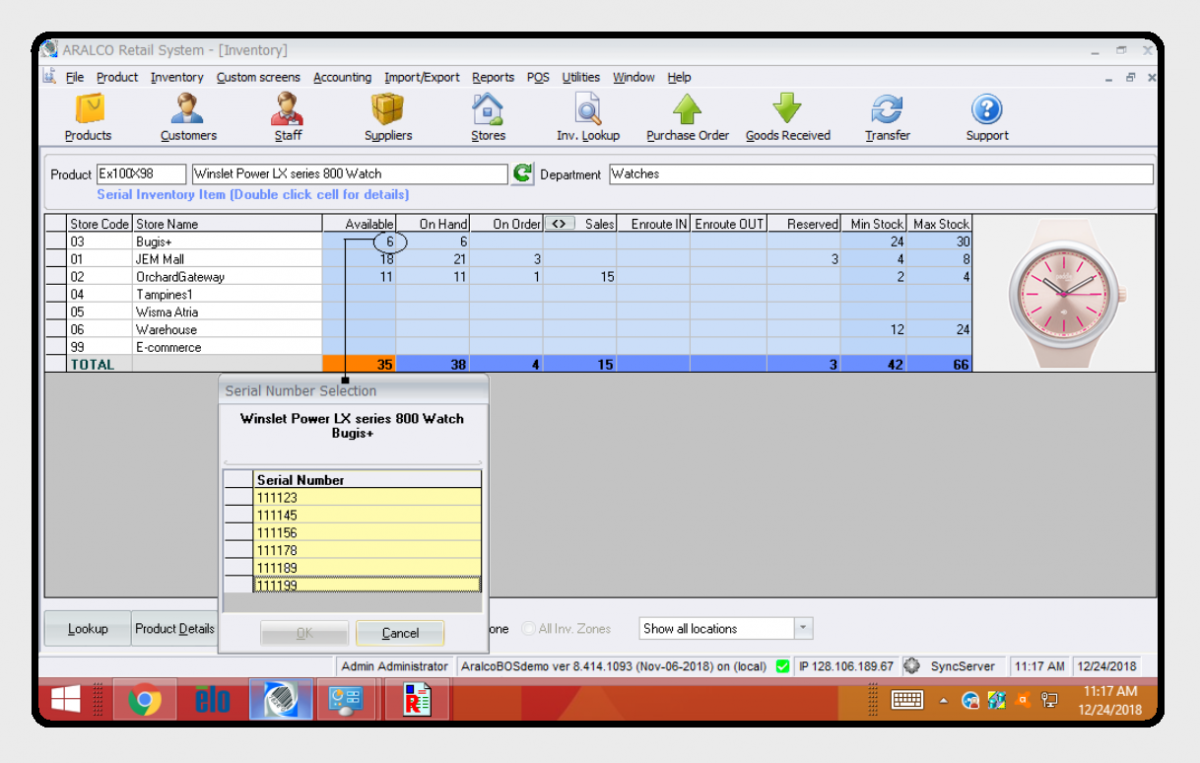1200x763 pixels.
Task: Open the Inventory menu
Action: coord(177,77)
